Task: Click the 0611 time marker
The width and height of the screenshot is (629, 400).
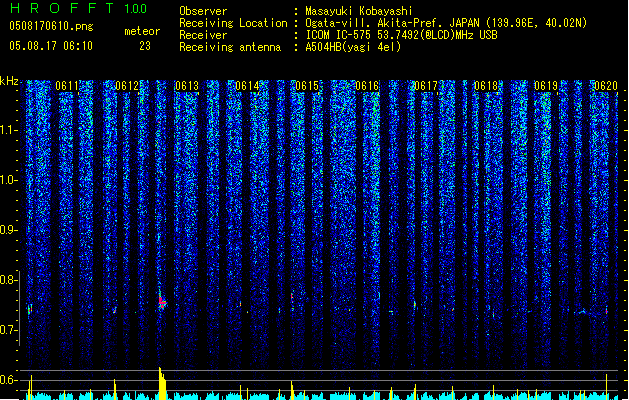Action: tap(67, 86)
